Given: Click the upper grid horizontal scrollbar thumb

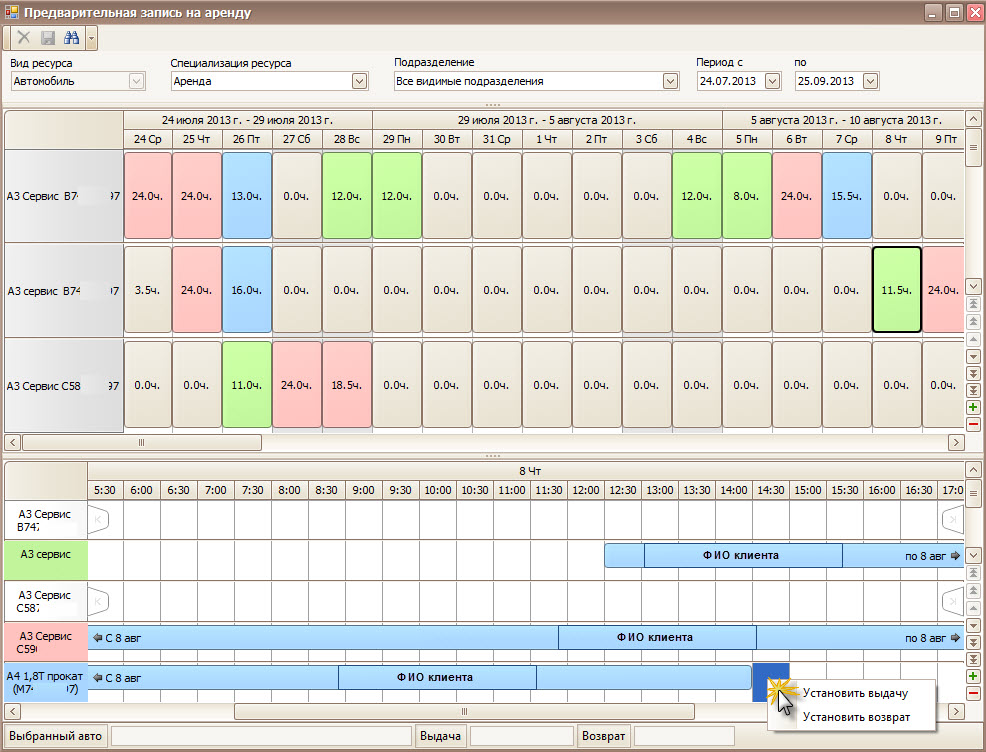Looking at the screenshot, I should [140, 442].
